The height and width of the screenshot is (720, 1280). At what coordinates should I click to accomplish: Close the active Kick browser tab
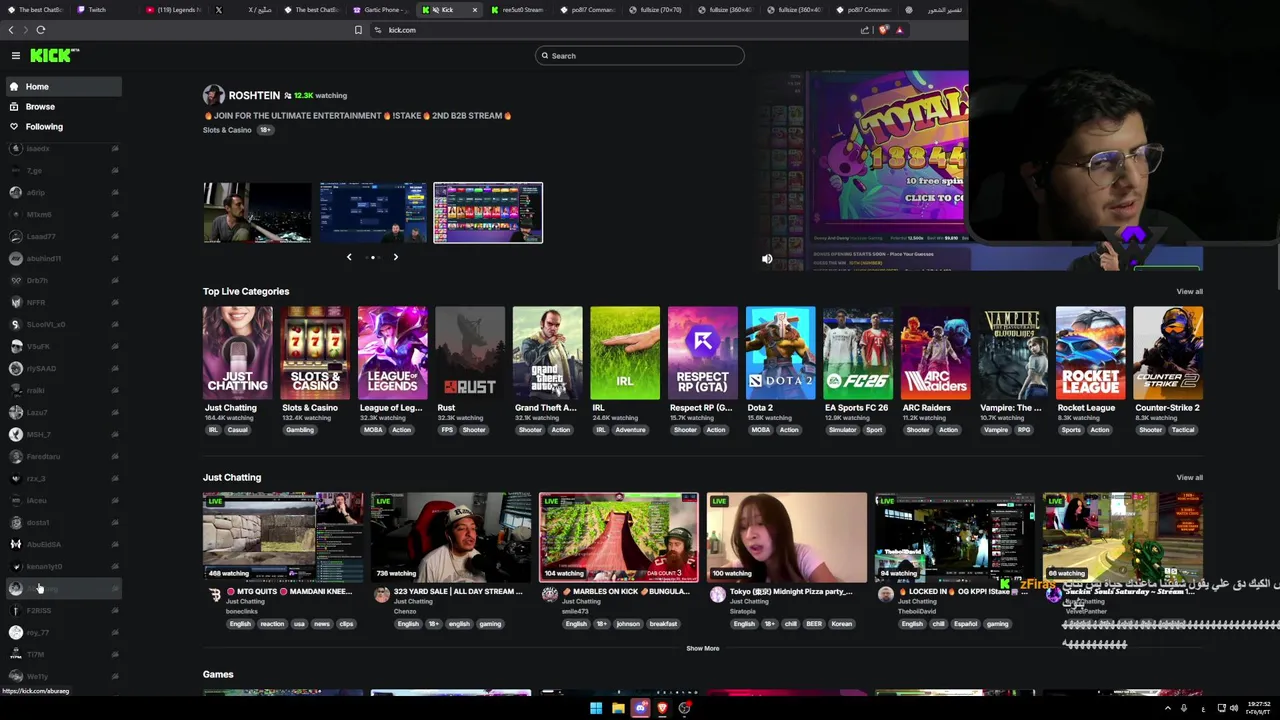click(475, 10)
